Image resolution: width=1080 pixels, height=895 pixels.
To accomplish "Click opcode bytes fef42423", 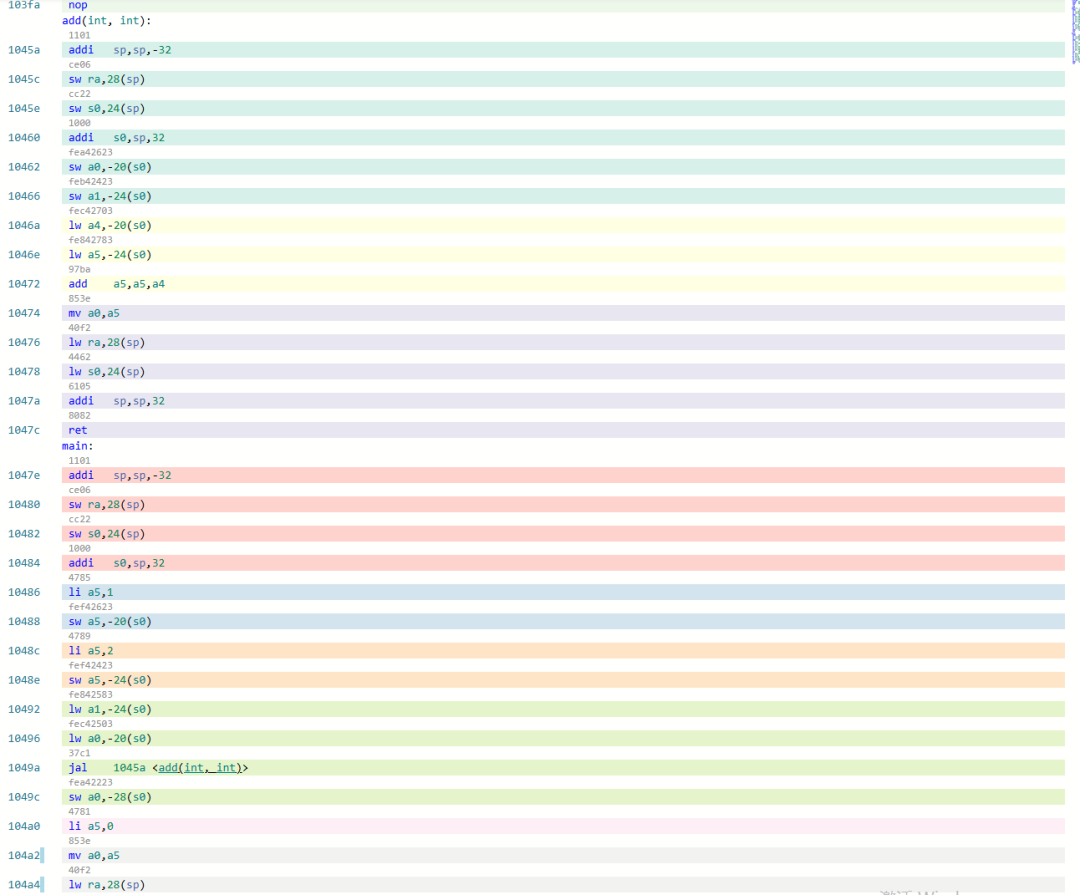I will (90, 666).
